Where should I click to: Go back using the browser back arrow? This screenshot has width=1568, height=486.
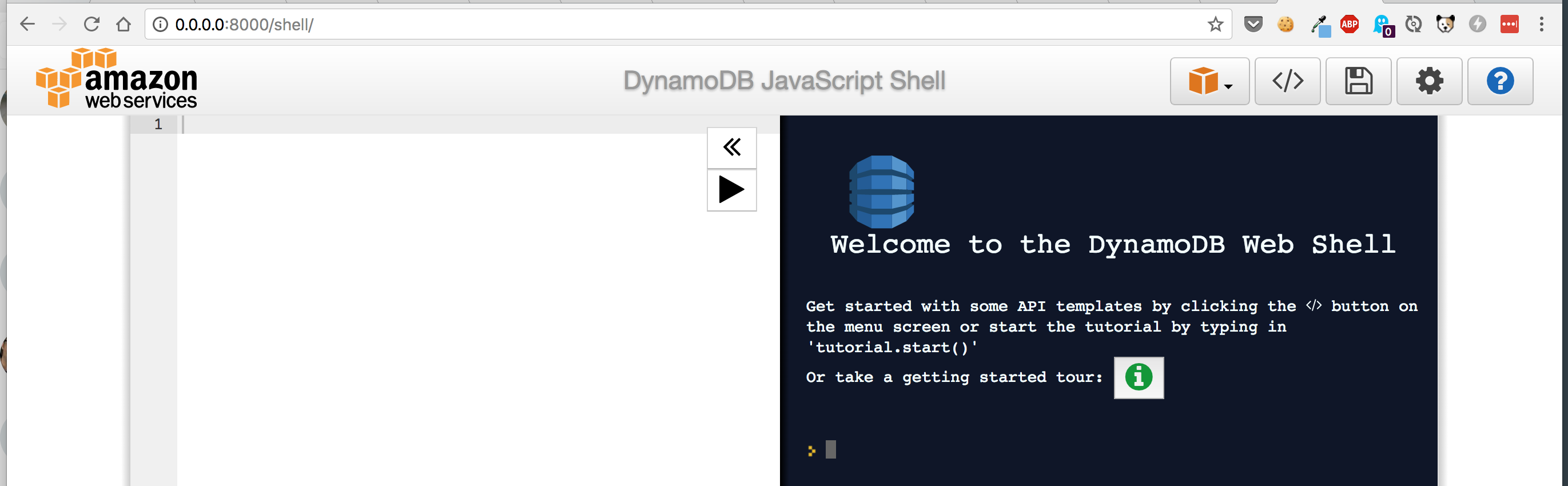tap(27, 25)
